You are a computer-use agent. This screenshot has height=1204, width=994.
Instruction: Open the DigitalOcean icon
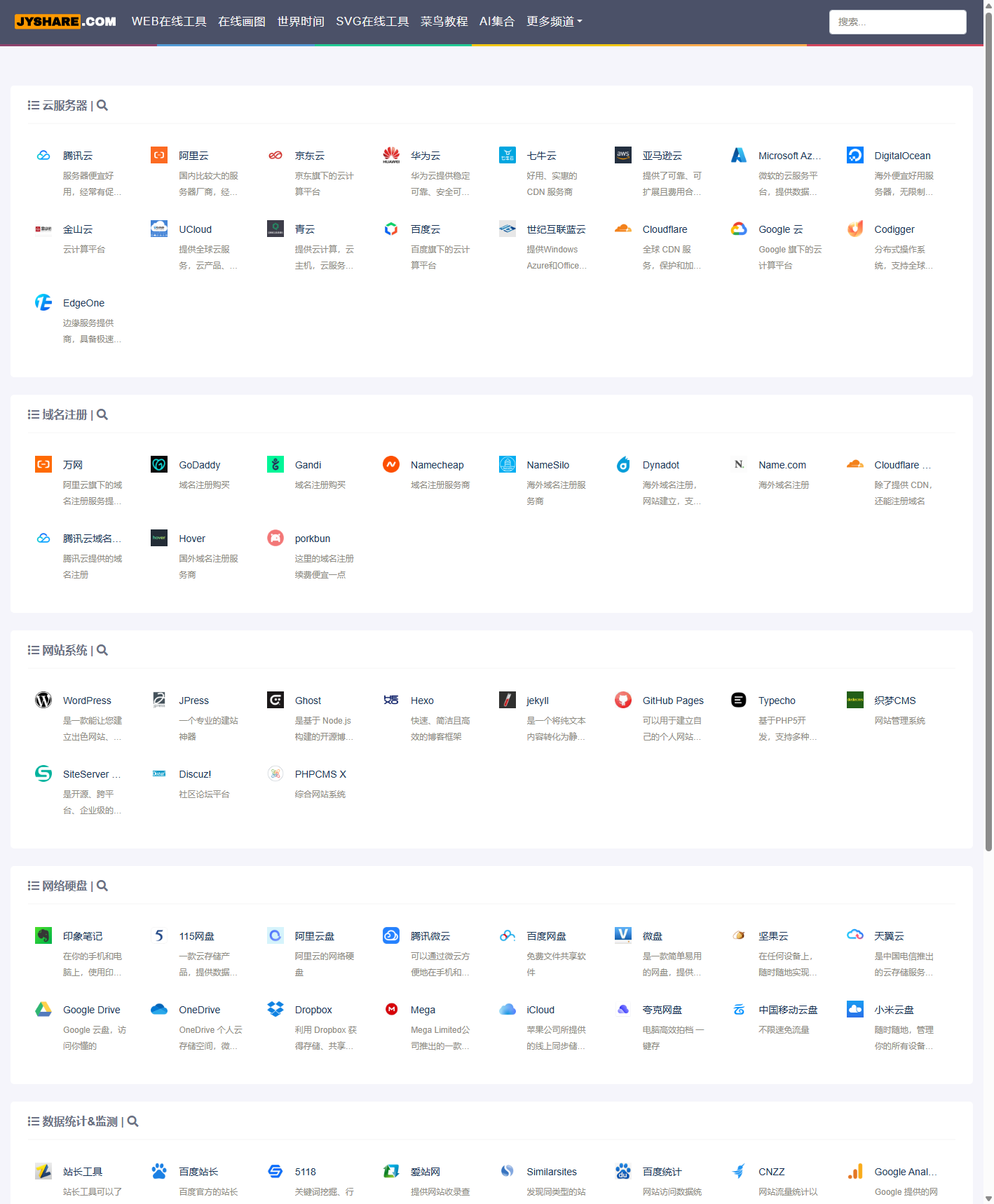point(855,155)
